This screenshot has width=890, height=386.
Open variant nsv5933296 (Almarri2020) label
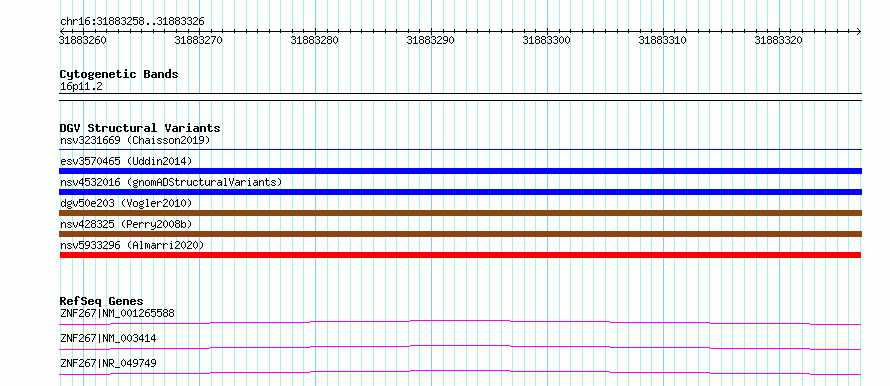click(x=132, y=245)
